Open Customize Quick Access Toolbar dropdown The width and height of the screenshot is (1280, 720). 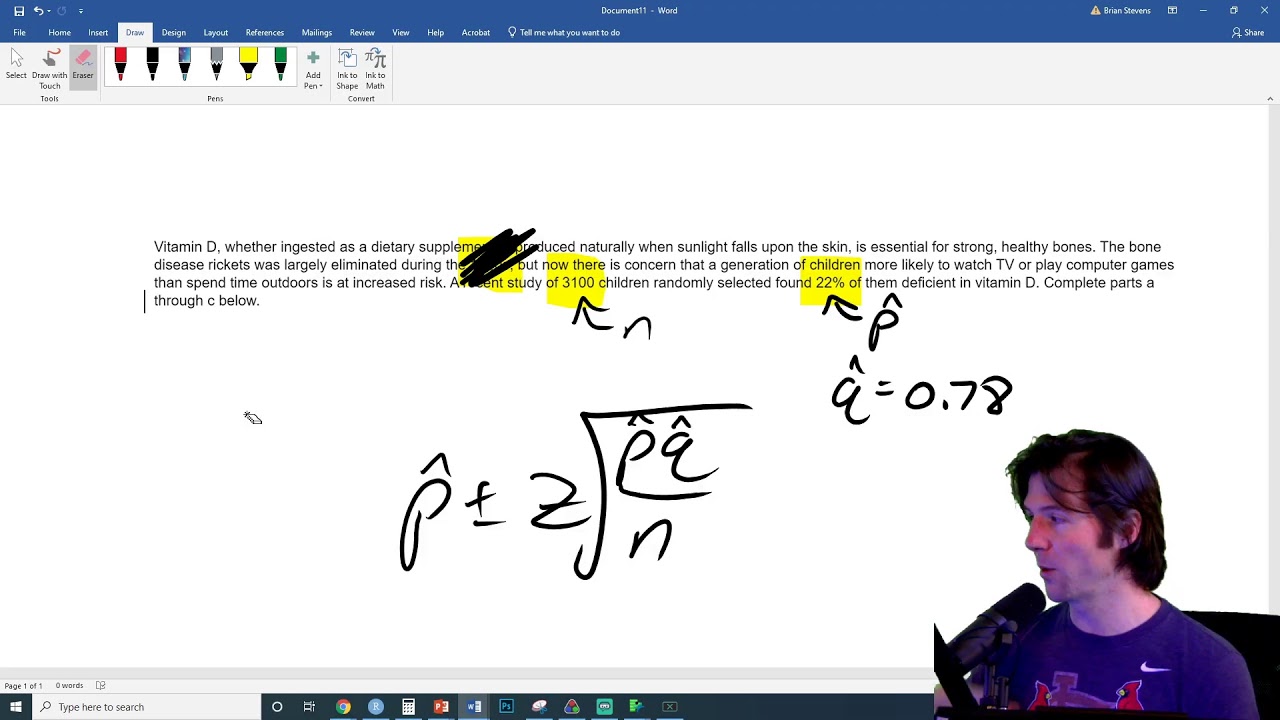click(81, 11)
